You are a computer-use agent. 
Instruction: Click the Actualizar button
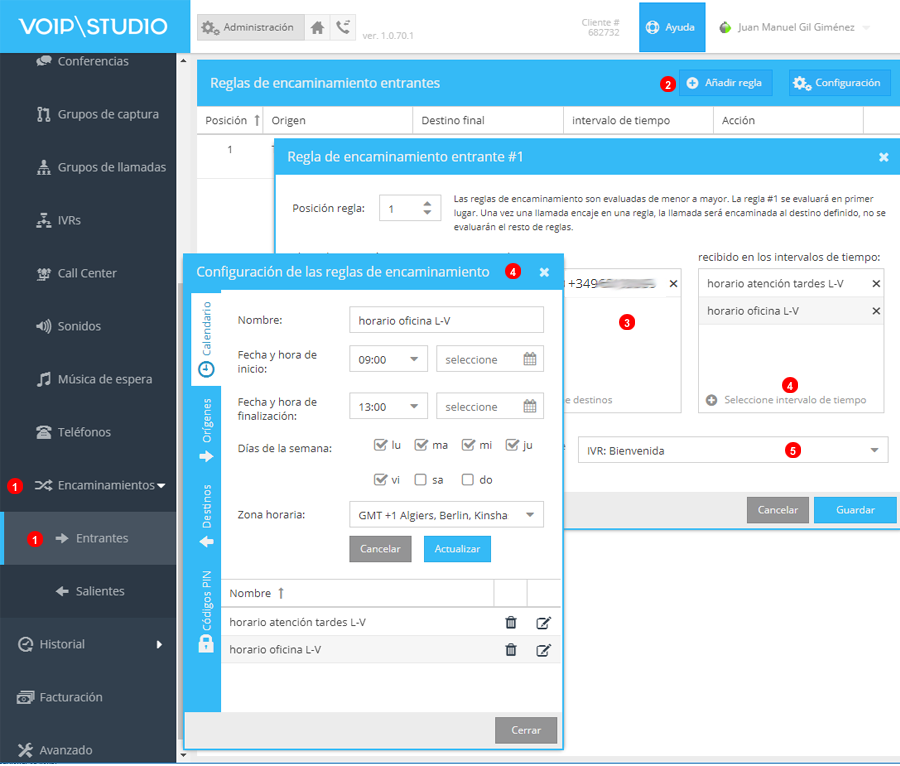(x=457, y=549)
